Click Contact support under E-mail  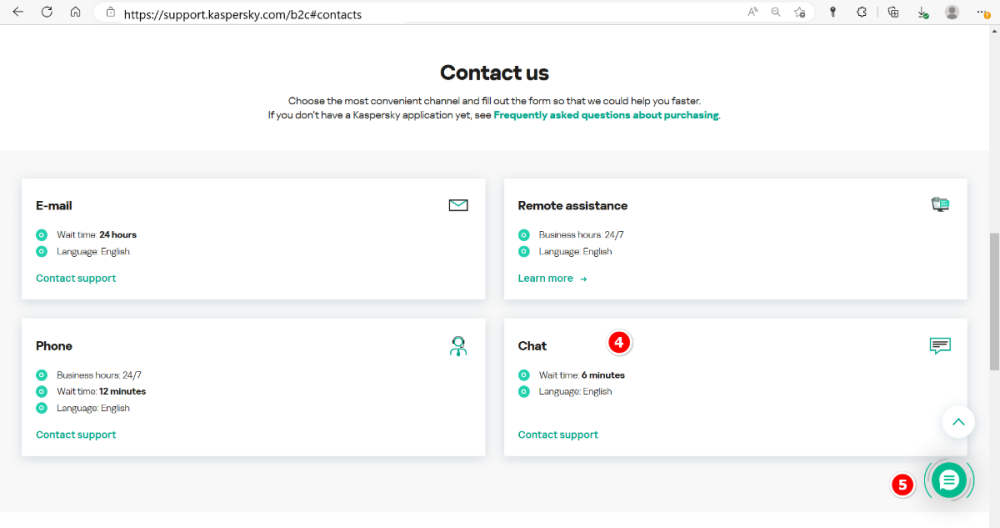76,278
